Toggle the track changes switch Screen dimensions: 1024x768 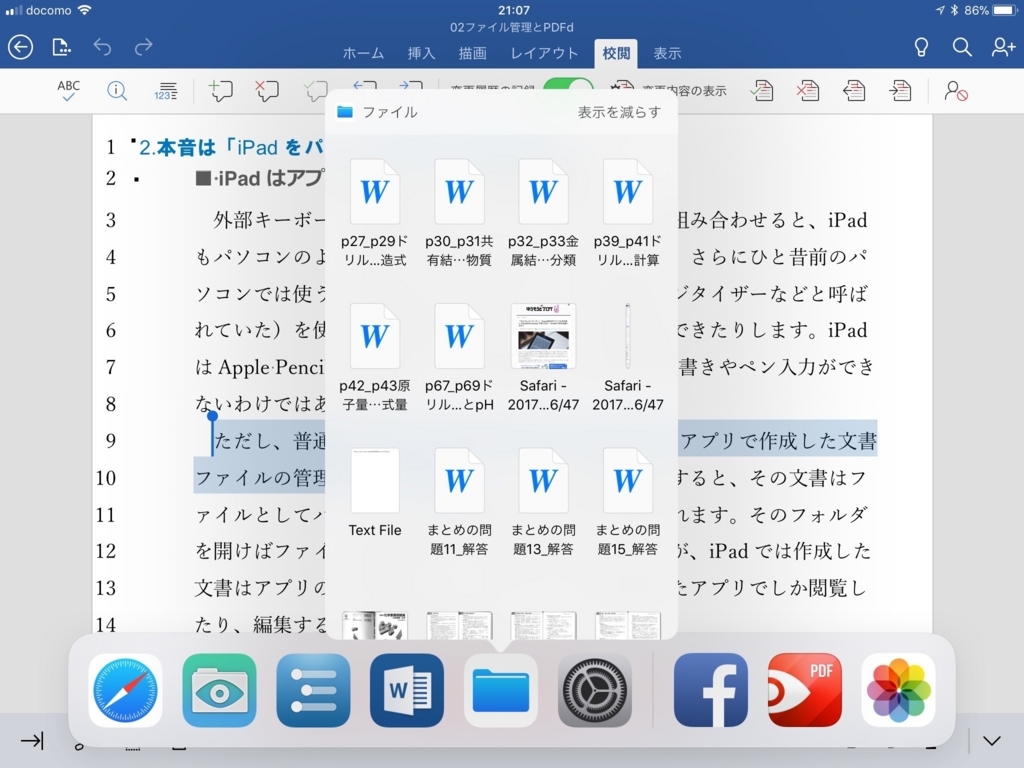[x=568, y=86]
